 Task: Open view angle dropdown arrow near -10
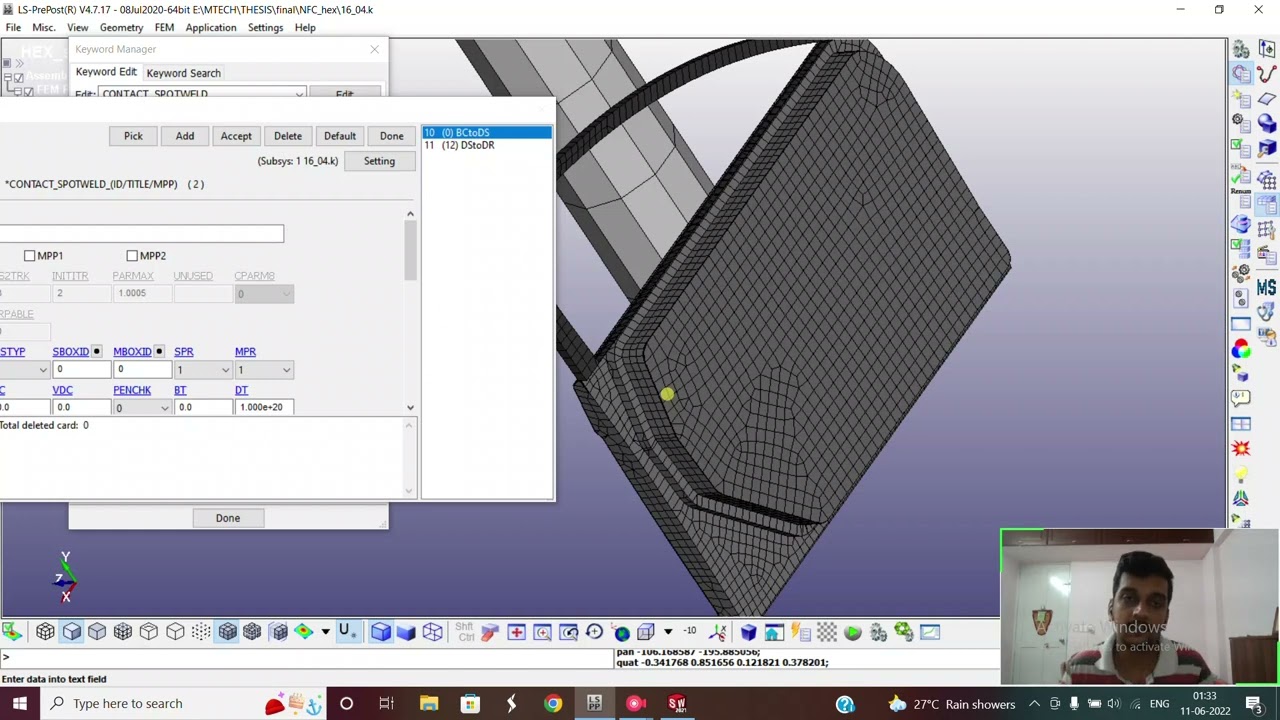click(668, 632)
